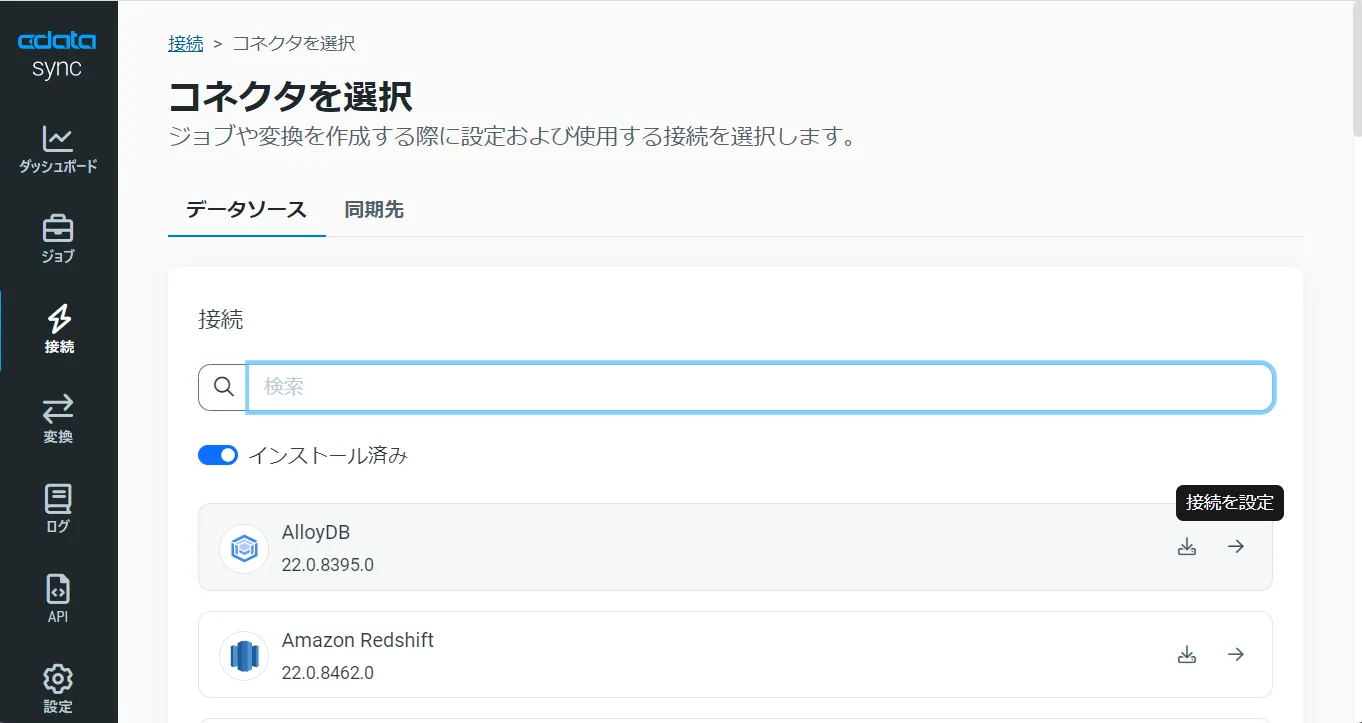This screenshot has width=1362, height=723.
Task: Click the CData Sync logo
Action: tap(57, 52)
